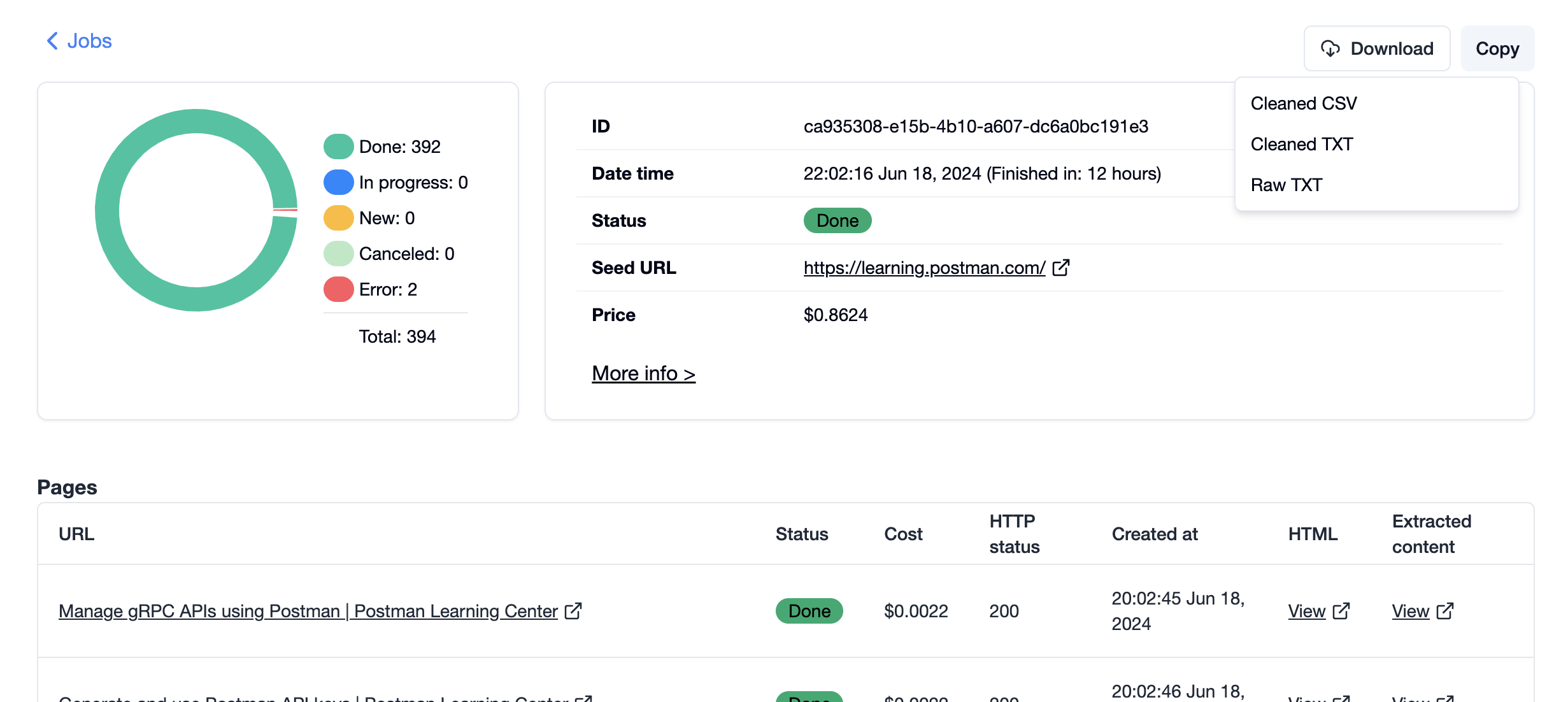Image resolution: width=1568 pixels, height=702 pixels.
Task: Click the Done status badge icon
Action: 838,220
